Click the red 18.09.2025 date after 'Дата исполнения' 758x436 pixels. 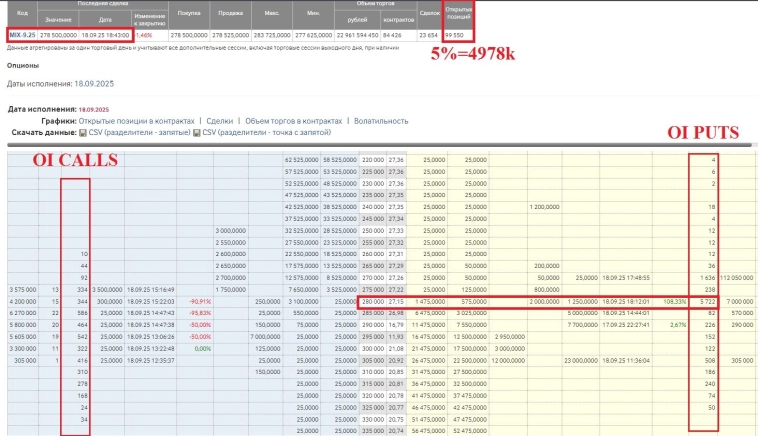coord(94,110)
